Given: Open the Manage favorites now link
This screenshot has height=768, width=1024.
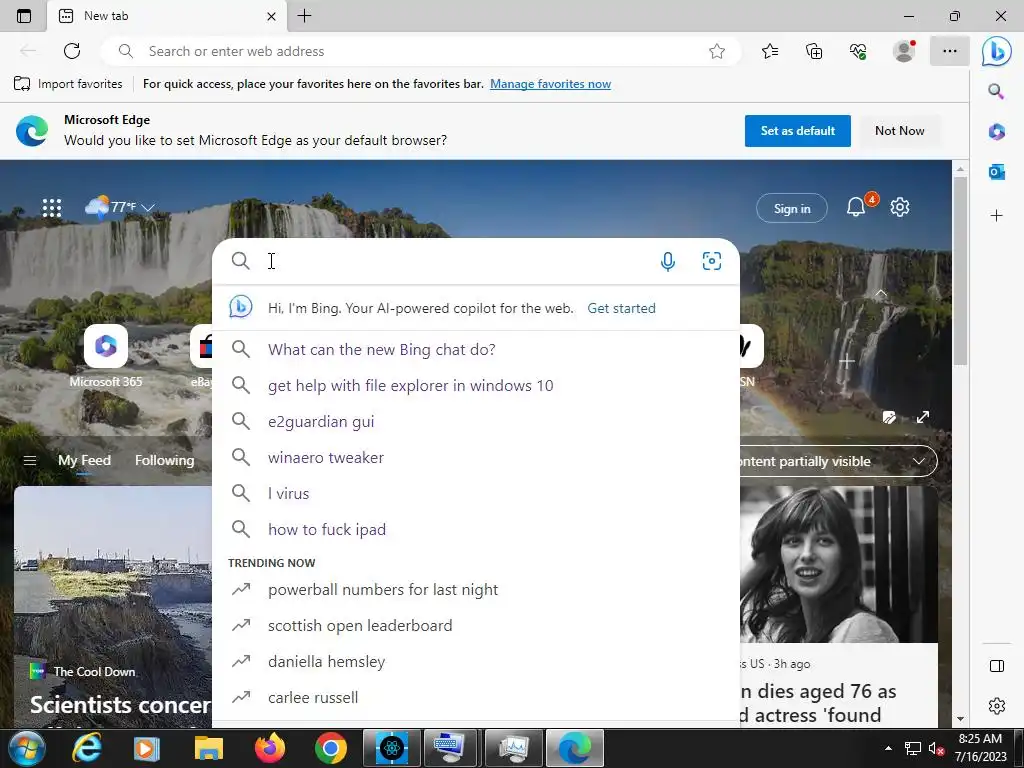Looking at the screenshot, I should click(551, 84).
